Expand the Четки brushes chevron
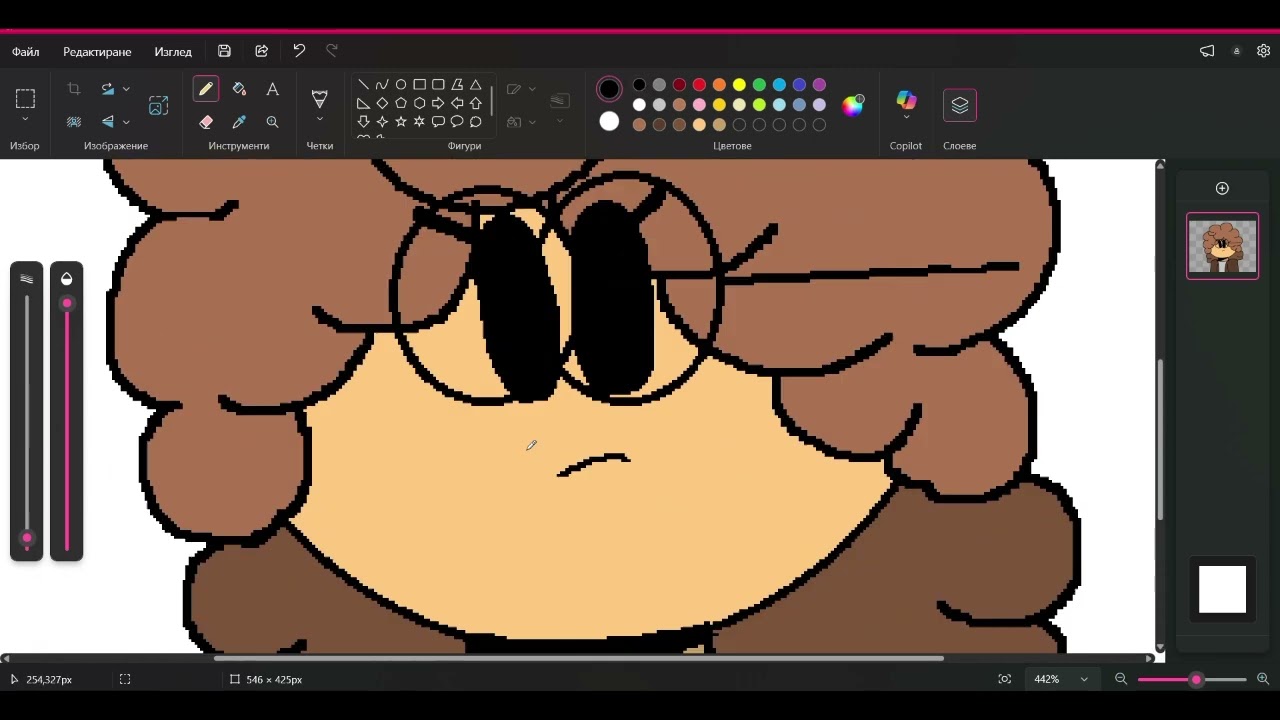The width and height of the screenshot is (1280, 720). click(x=320, y=120)
